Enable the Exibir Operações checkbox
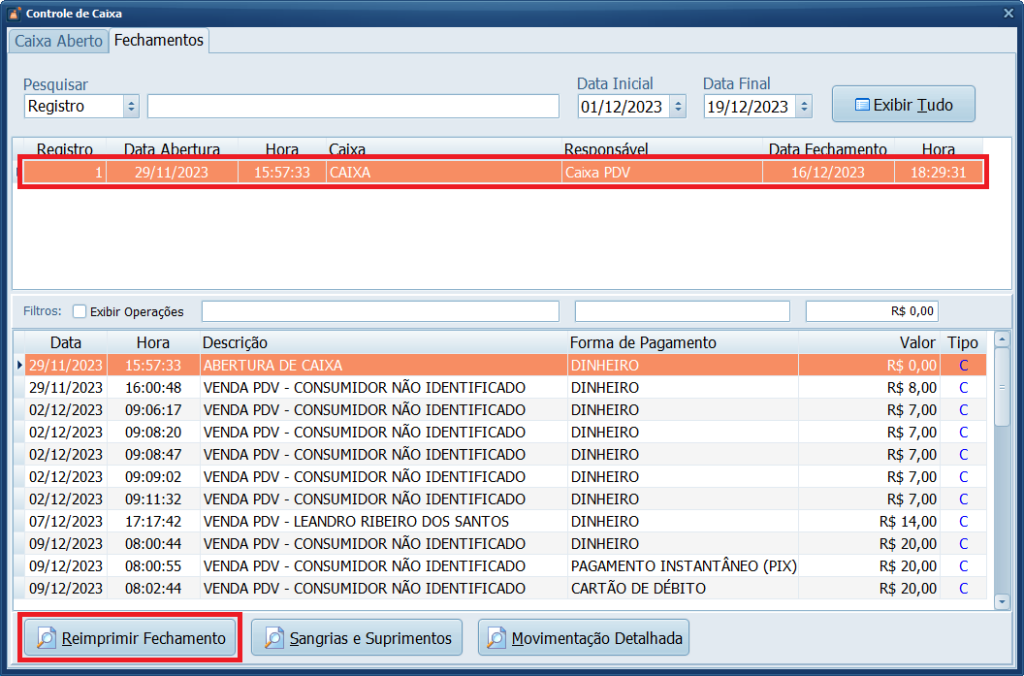The width and height of the screenshot is (1024, 676). 80,311
